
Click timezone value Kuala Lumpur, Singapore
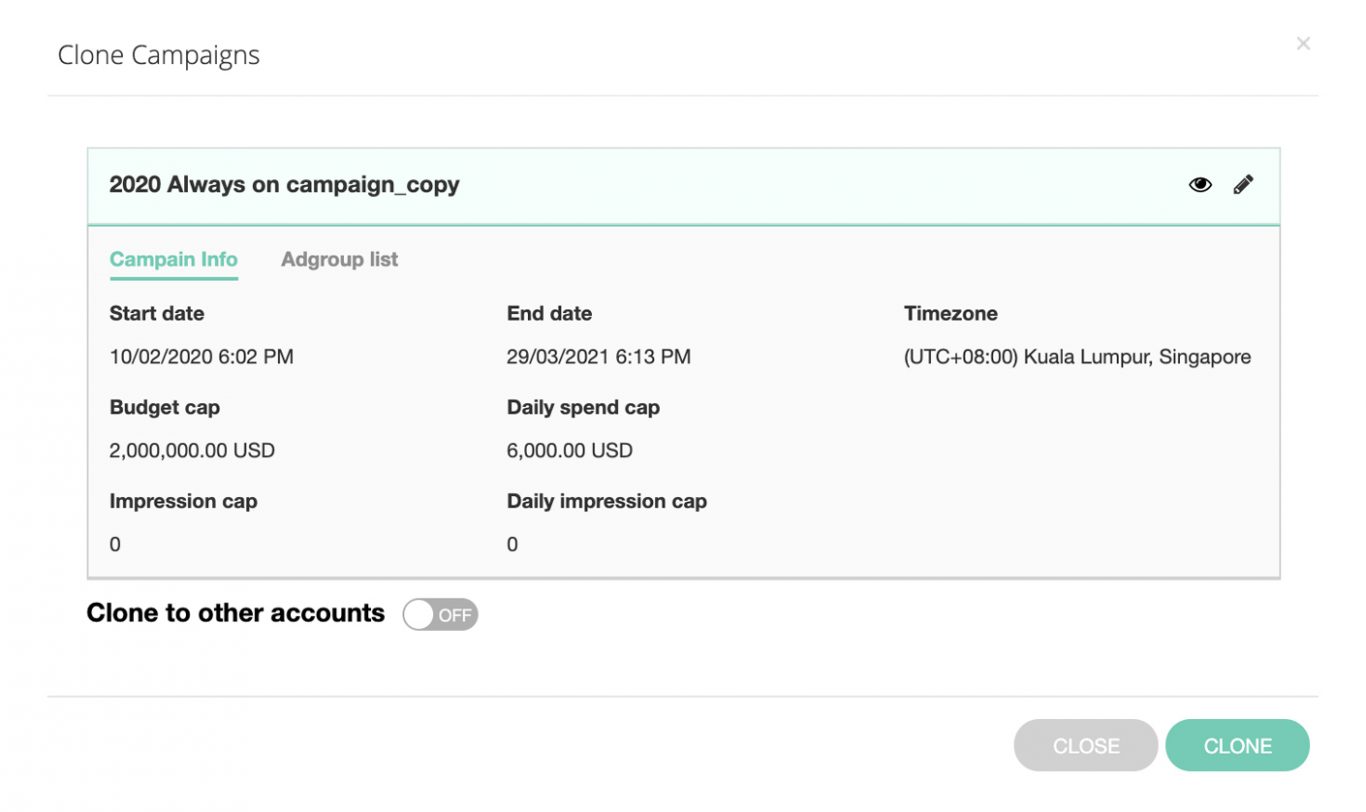pos(1077,357)
